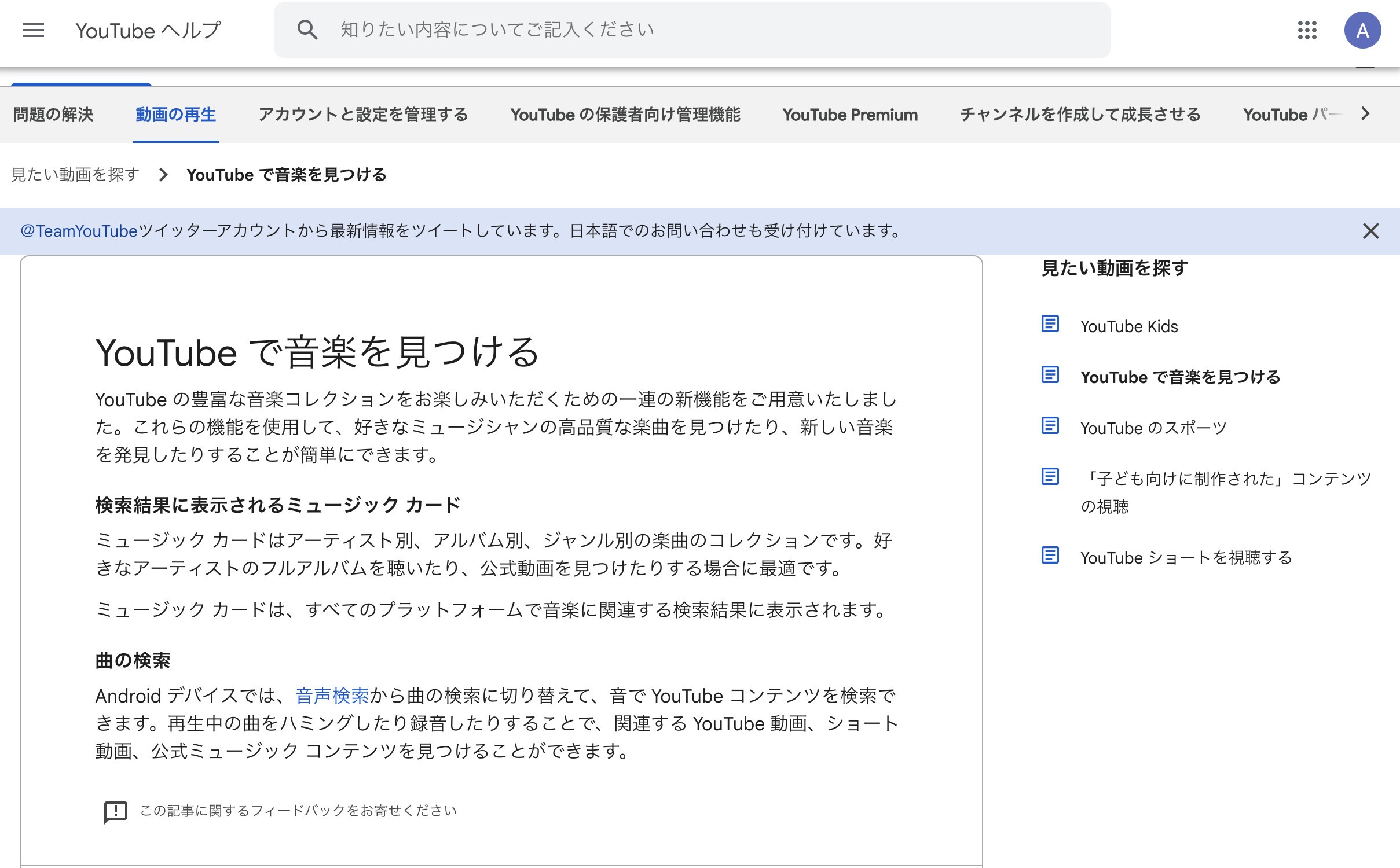1400x868 pixels.
Task: Open アカウントと設定を管理する tab
Action: tap(363, 115)
